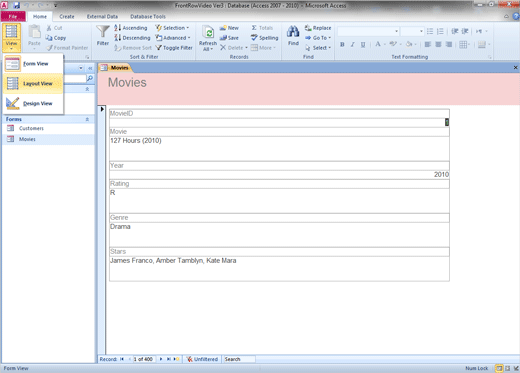Open the Selection filter dropdown
The image size is (520, 373).
[x=172, y=28]
